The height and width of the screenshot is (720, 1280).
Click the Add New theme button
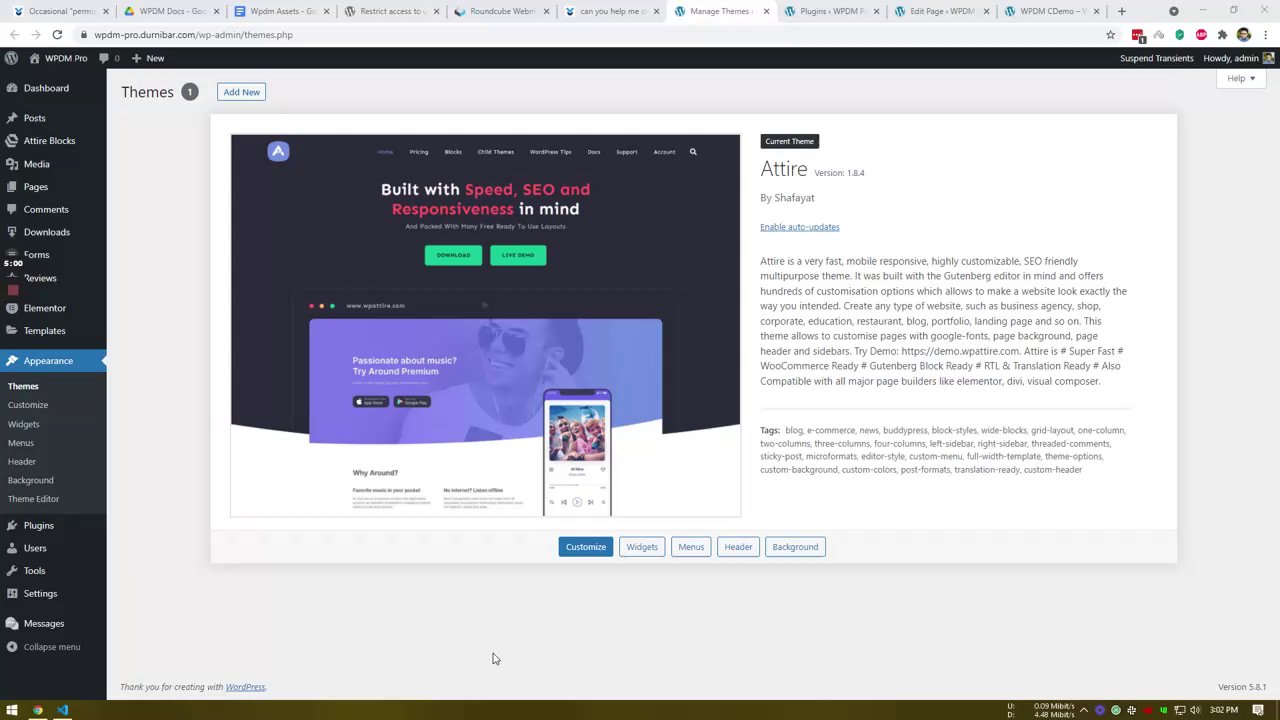tap(241, 92)
